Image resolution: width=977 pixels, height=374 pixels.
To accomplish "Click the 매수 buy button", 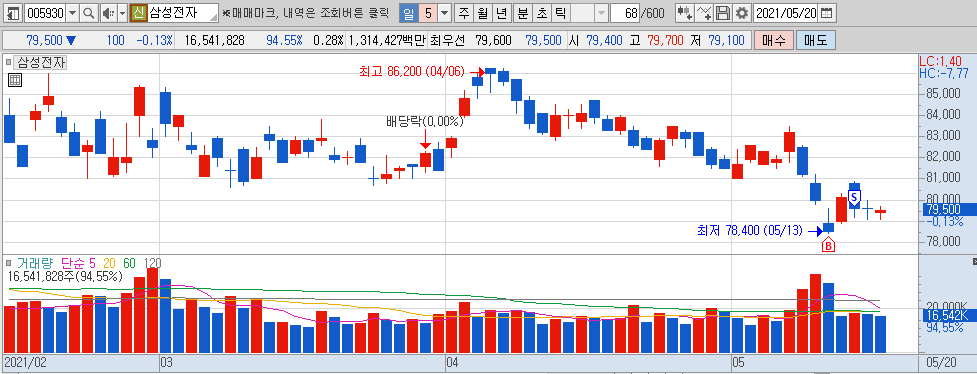I will (774, 41).
